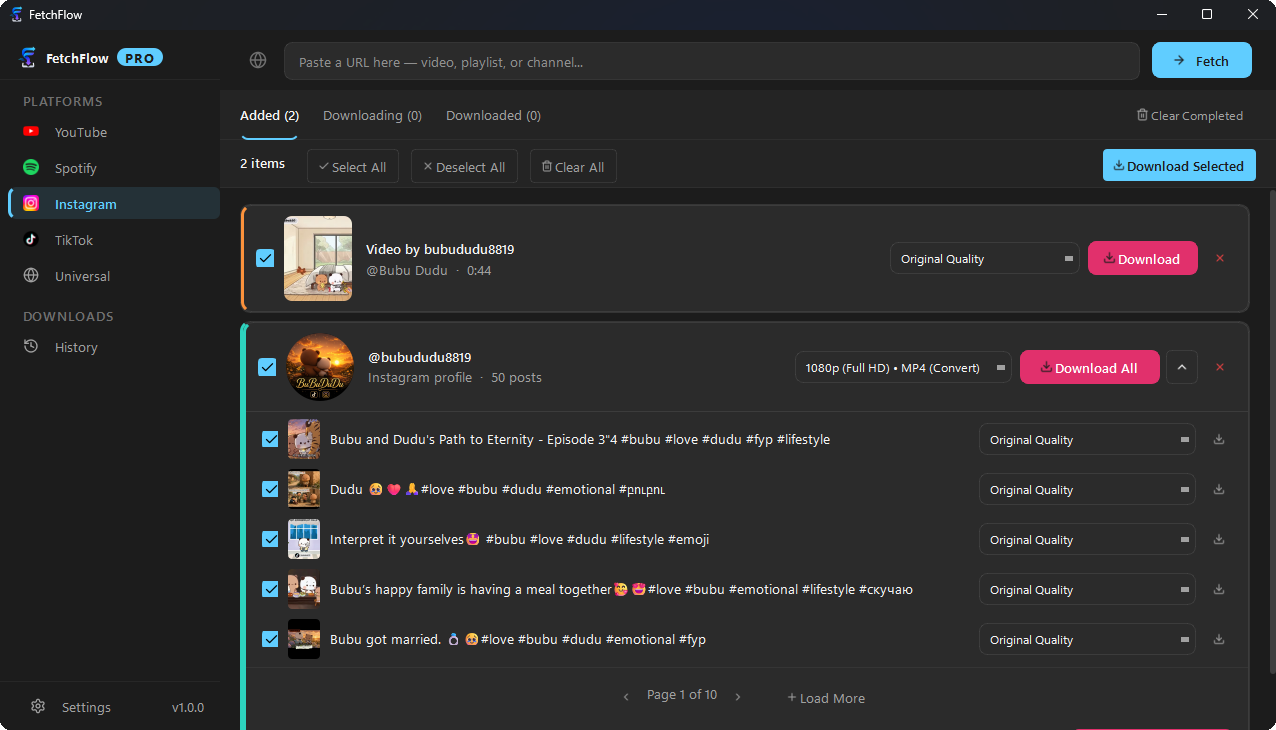Uncheck the 'Bubu got married' checkbox
This screenshot has height=730, width=1276.
(x=270, y=639)
